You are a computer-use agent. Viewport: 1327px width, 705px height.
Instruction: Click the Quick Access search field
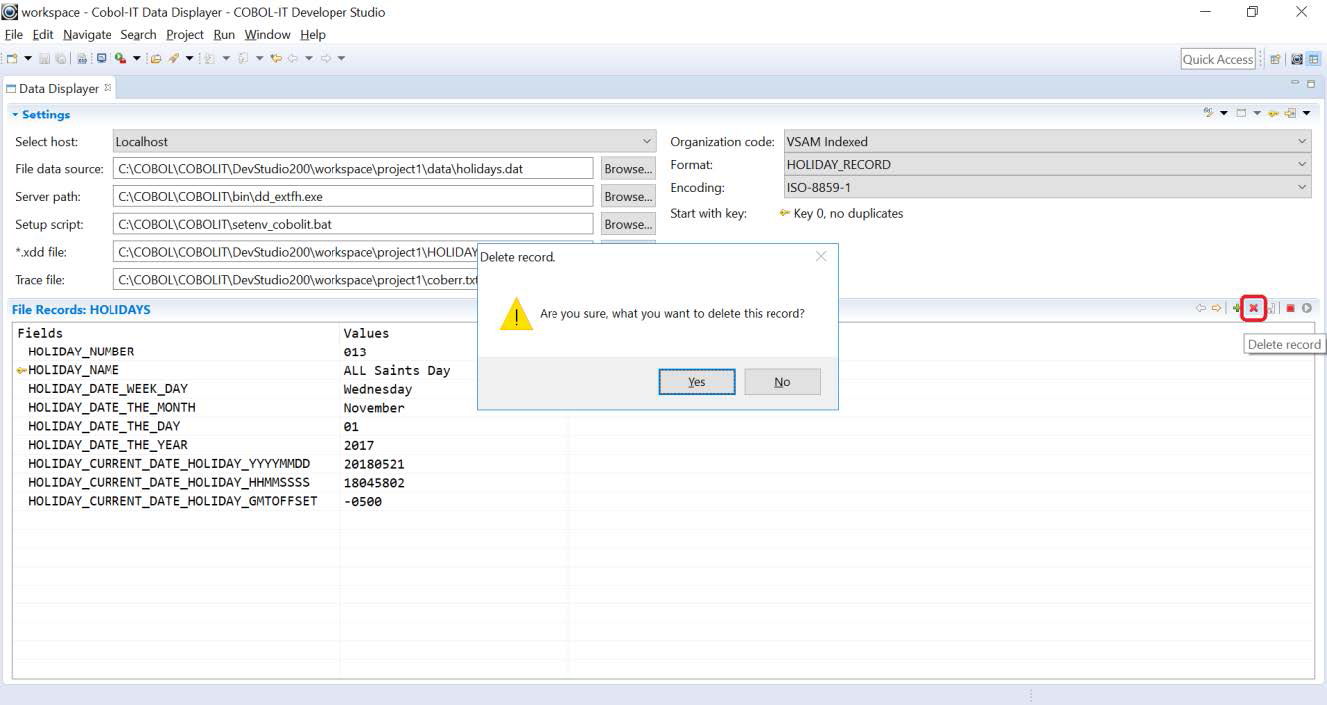coord(1217,59)
